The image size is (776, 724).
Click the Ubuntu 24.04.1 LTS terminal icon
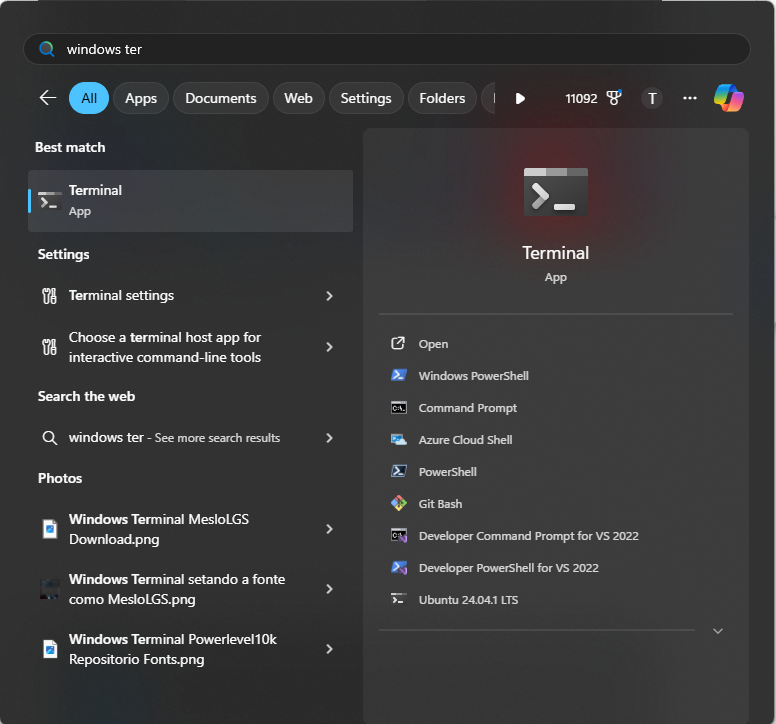pos(399,599)
